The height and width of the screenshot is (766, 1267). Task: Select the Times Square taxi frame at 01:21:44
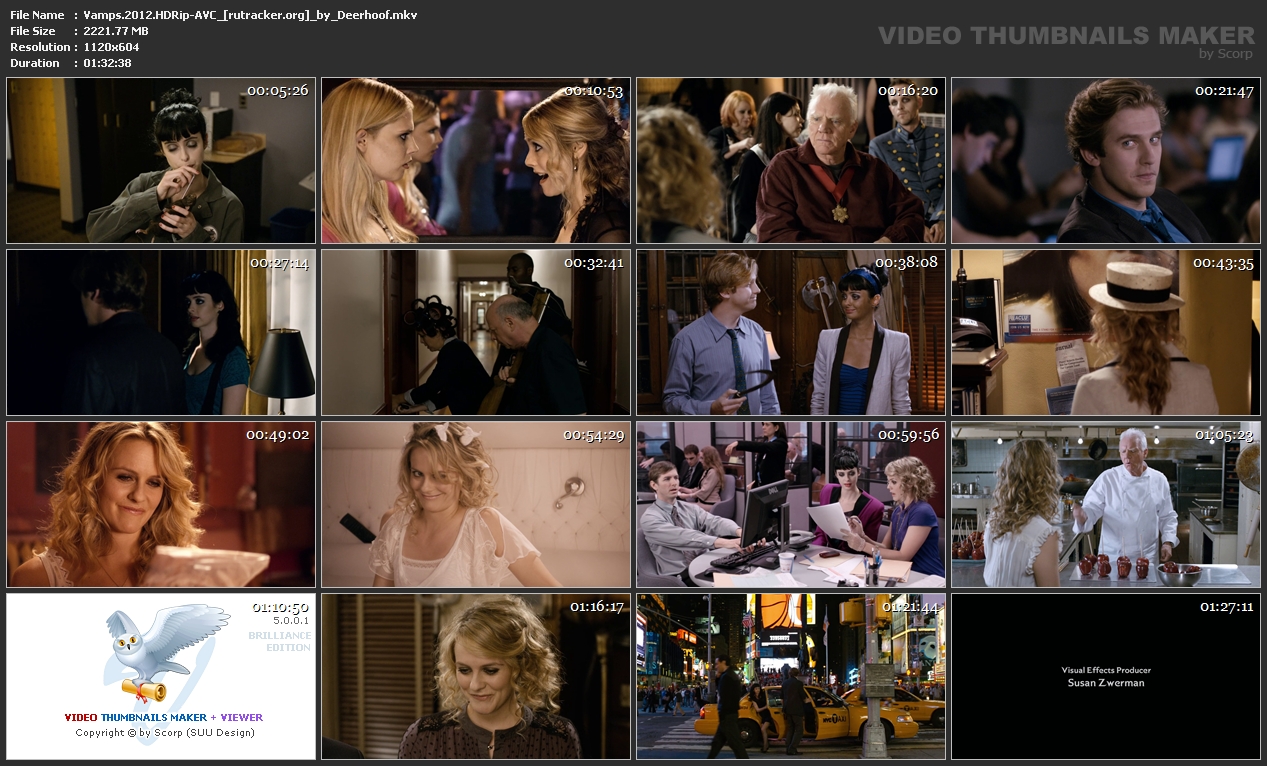pyautogui.click(x=791, y=677)
